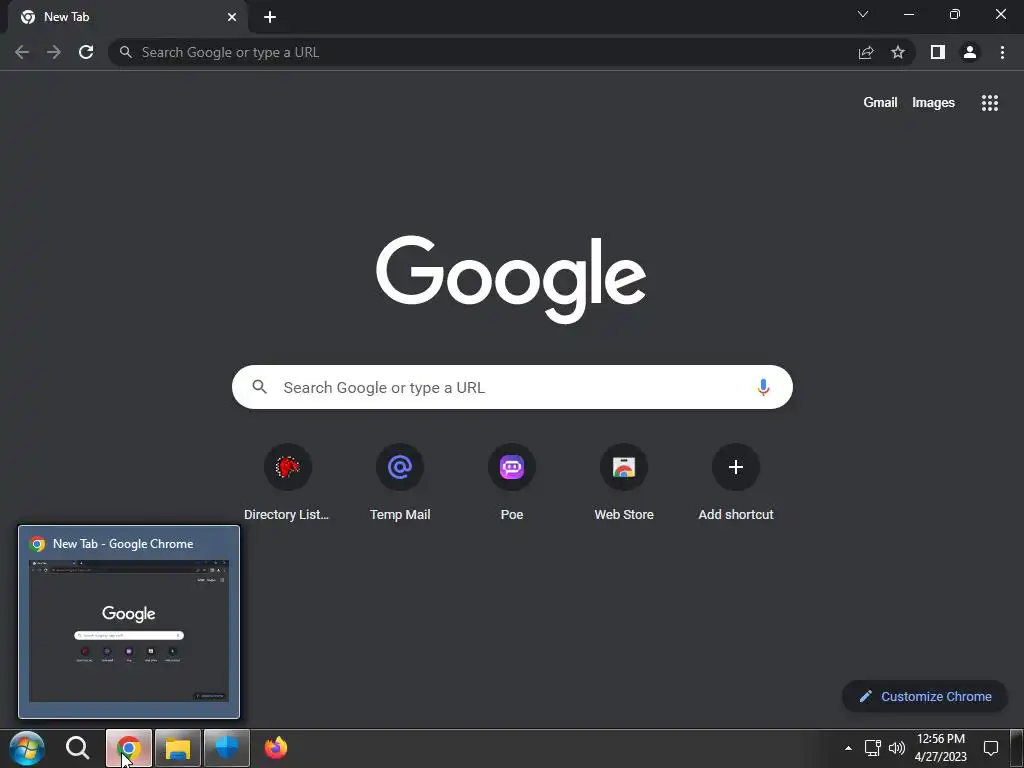Open the Web Store shortcut
Screen dimensions: 1024x768
coord(624,482)
